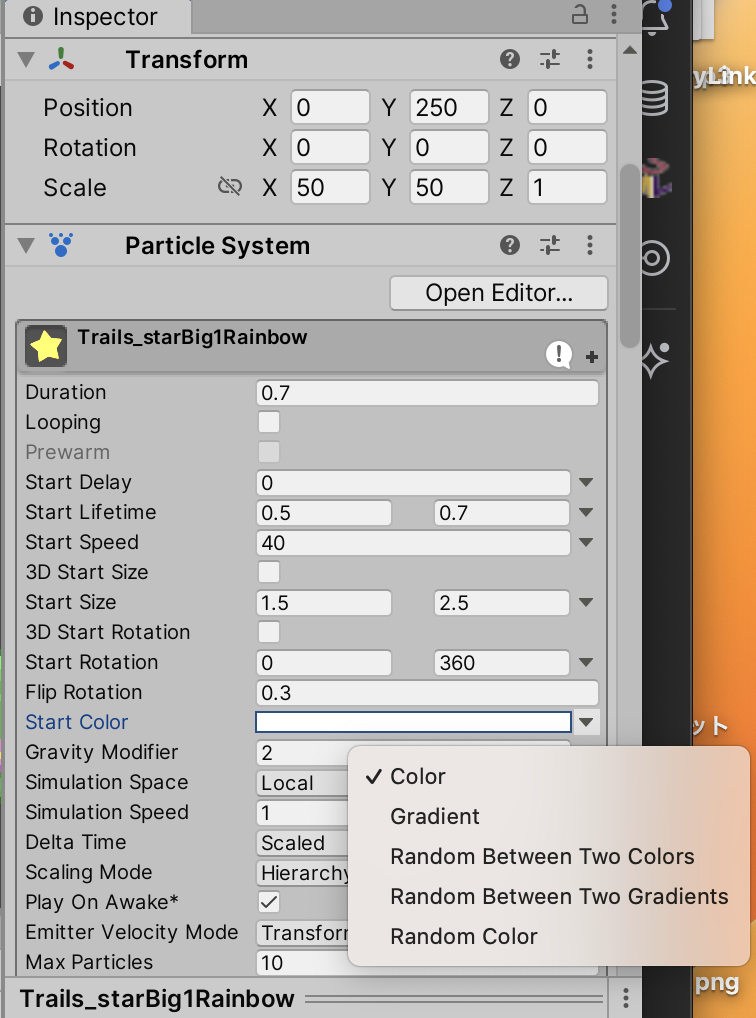756x1018 pixels.
Task: Click the Transform component help icon
Action: (x=509, y=59)
